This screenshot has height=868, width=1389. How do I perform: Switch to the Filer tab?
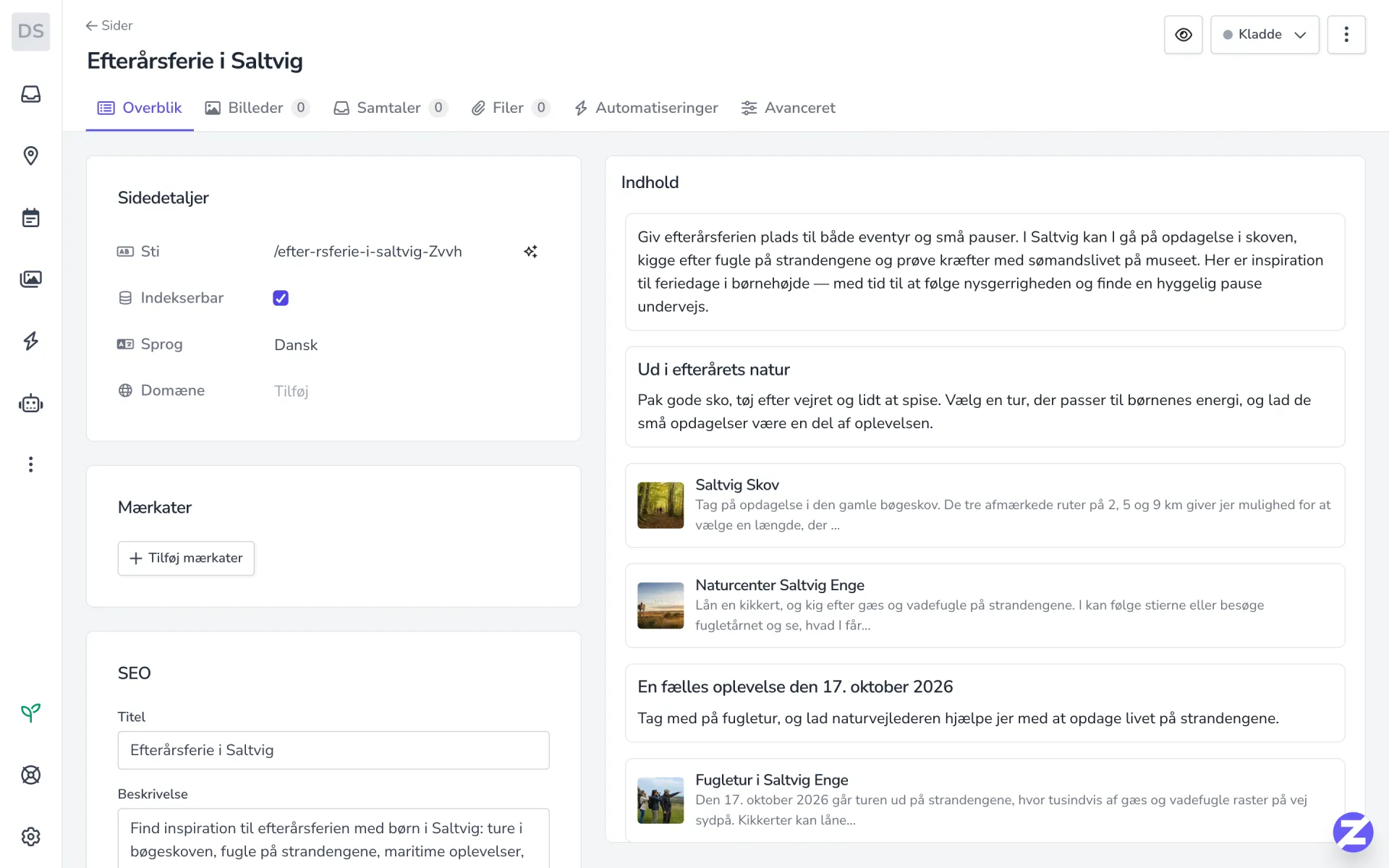pyautogui.click(x=511, y=108)
